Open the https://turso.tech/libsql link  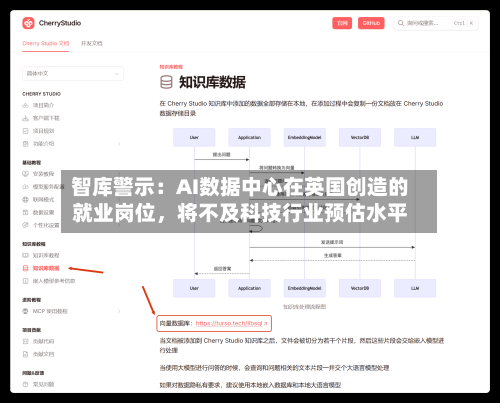[229, 323]
